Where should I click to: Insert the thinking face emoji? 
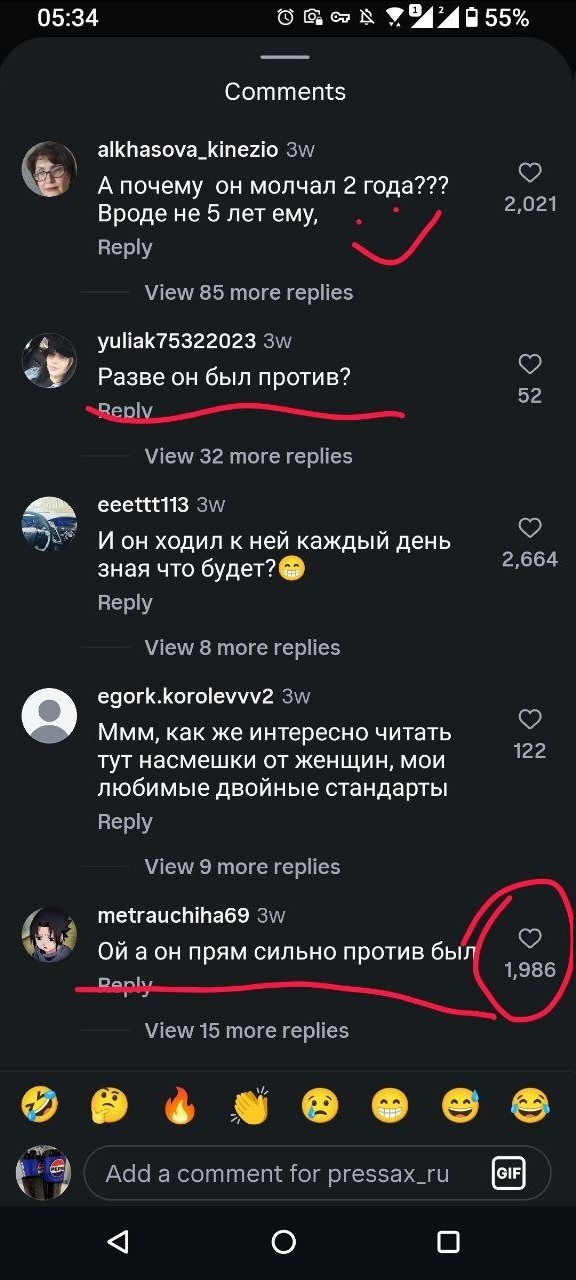pyautogui.click(x=110, y=1105)
